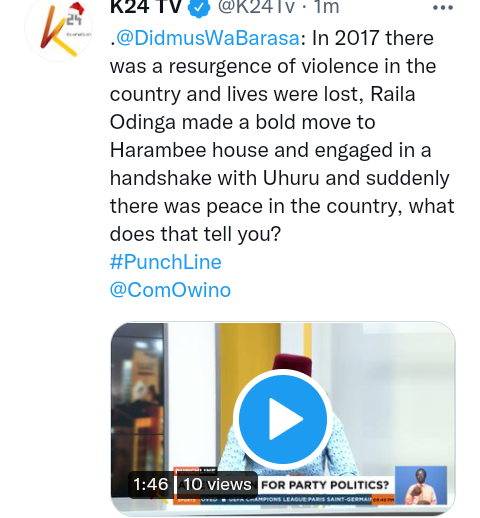Click the @K24Tv handle
The width and height of the screenshot is (480, 518).
point(256,7)
